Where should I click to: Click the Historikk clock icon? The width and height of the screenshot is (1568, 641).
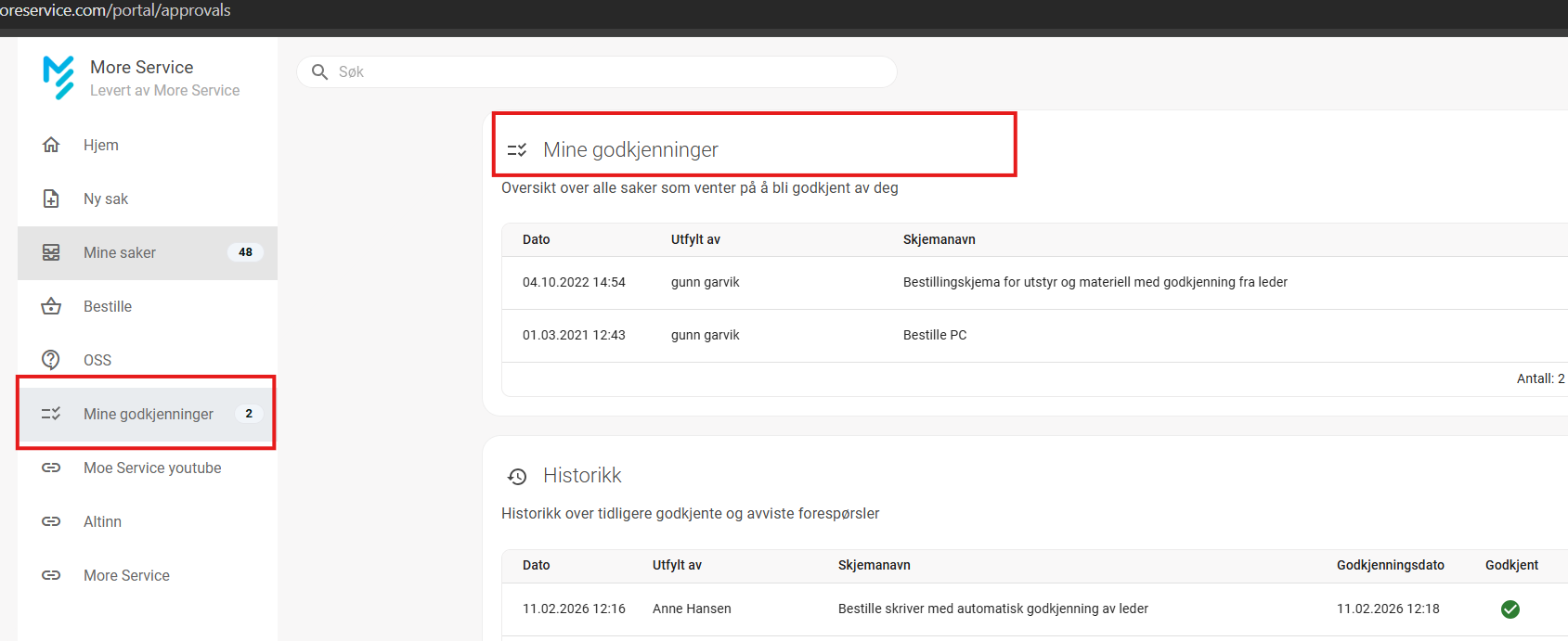point(517,477)
